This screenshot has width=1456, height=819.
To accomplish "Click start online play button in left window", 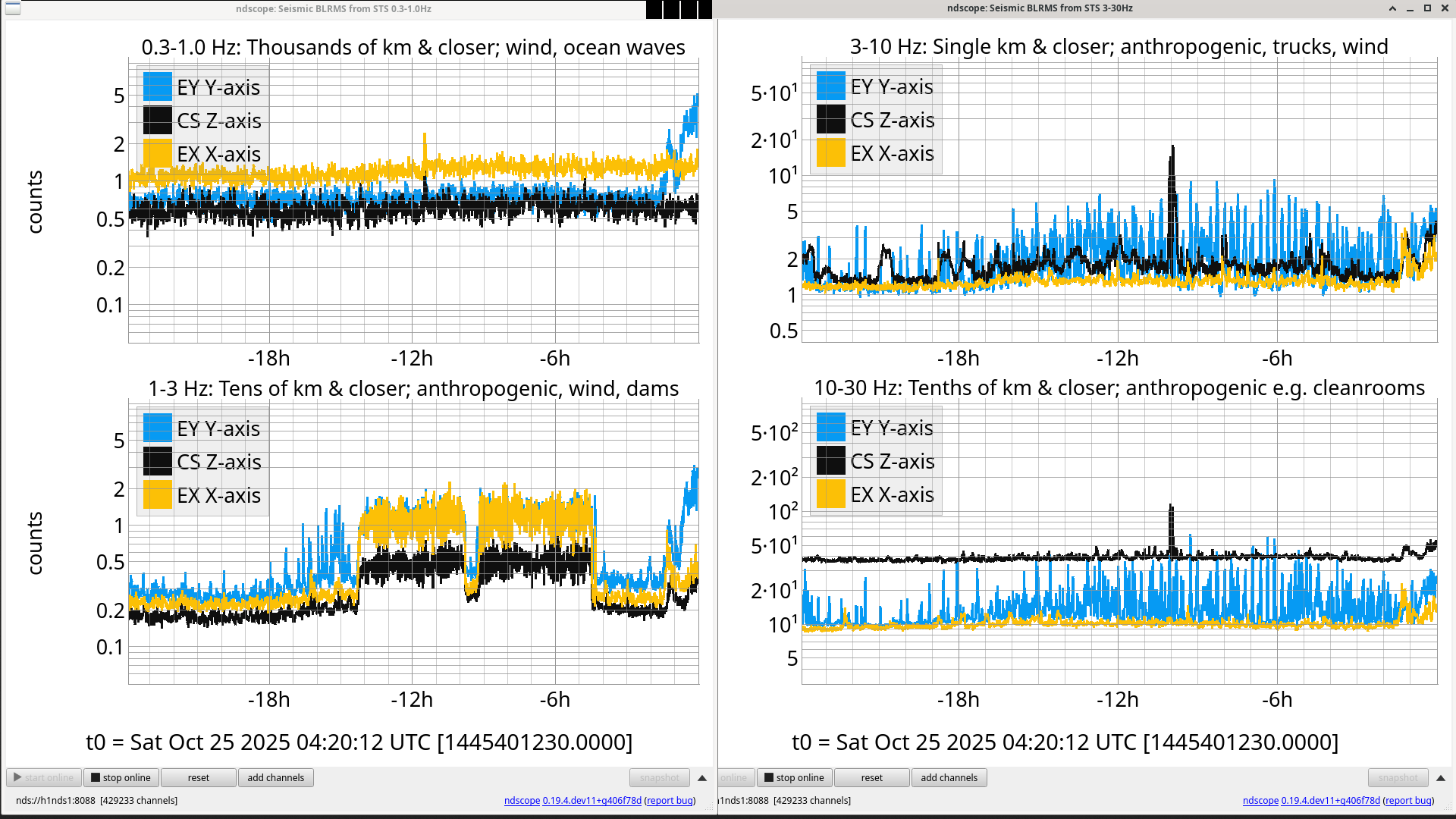I will [x=44, y=777].
